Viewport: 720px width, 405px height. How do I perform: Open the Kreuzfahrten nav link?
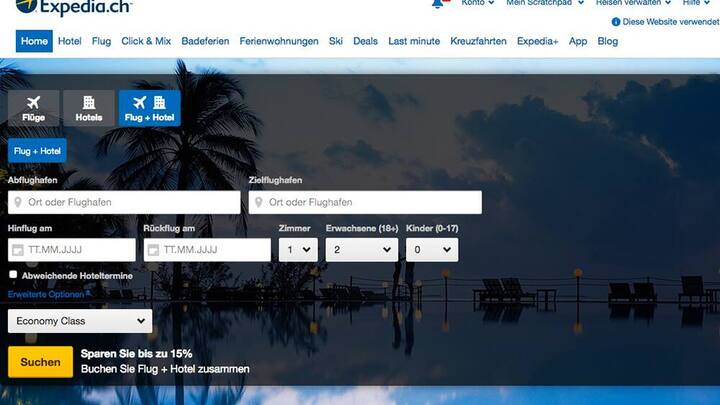(478, 41)
